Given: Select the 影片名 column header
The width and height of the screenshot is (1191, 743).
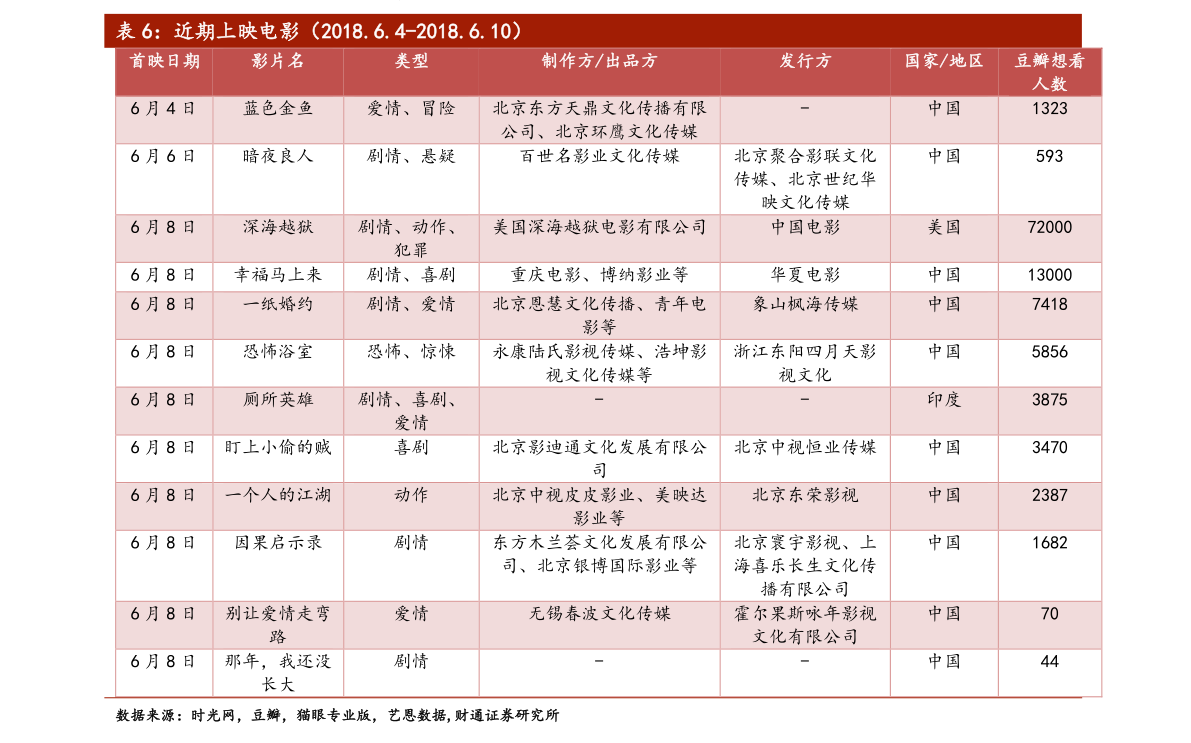Looking at the screenshot, I should point(278,61).
